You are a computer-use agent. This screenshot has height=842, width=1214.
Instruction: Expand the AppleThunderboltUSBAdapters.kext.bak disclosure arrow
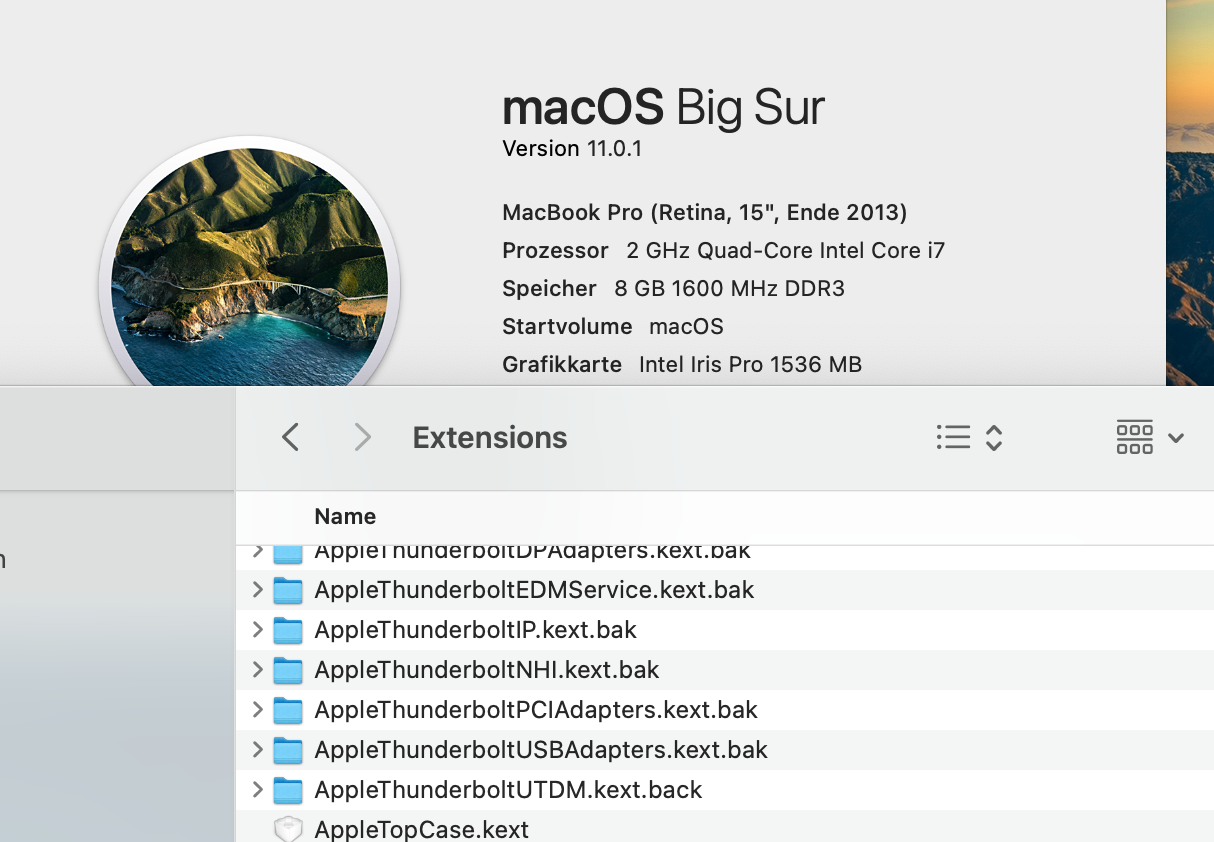coord(258,750)
